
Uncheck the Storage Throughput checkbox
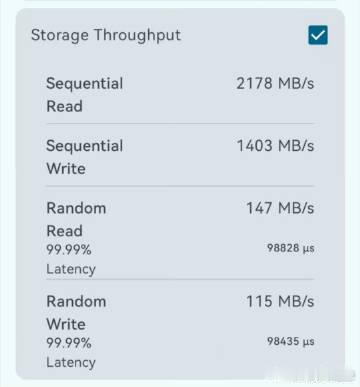pyautogui.click(x=318, y=35)
